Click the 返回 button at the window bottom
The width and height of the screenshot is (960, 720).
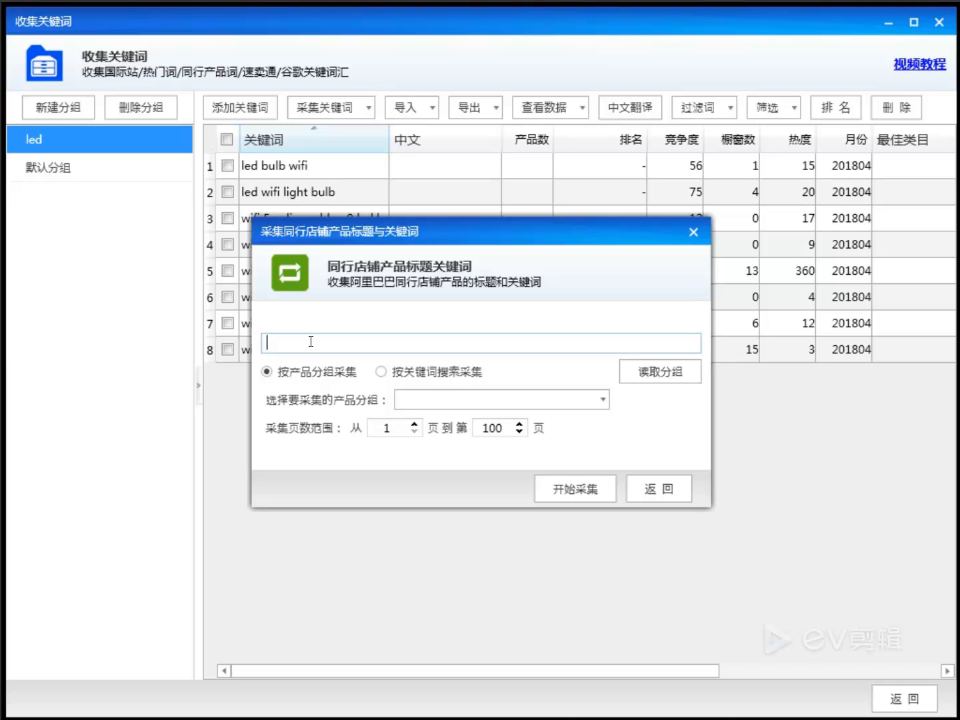pyautogui.click(x=904, y=699)
